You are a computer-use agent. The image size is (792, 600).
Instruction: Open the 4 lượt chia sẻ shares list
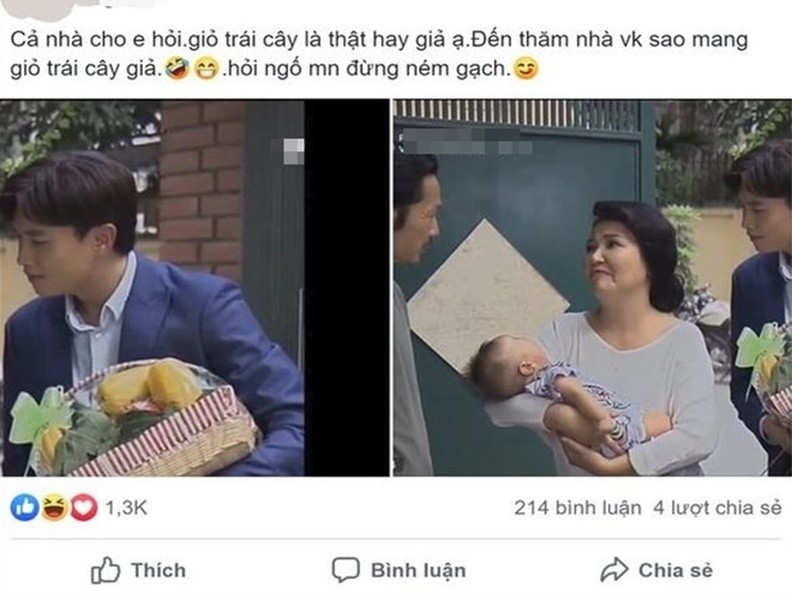(x=717, y=508)
